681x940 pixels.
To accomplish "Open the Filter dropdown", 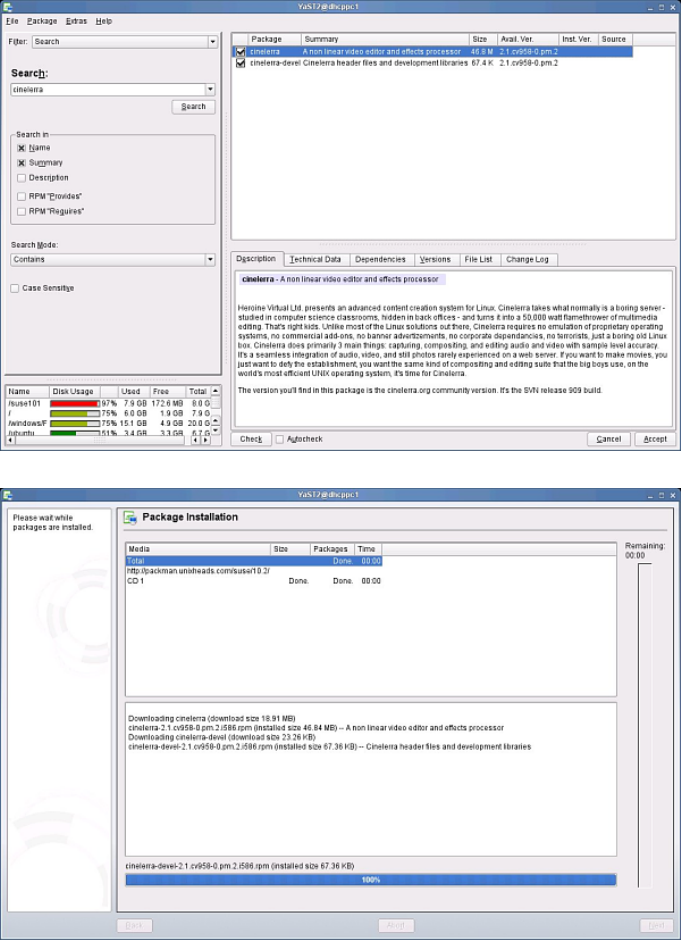I will [125, 42].
